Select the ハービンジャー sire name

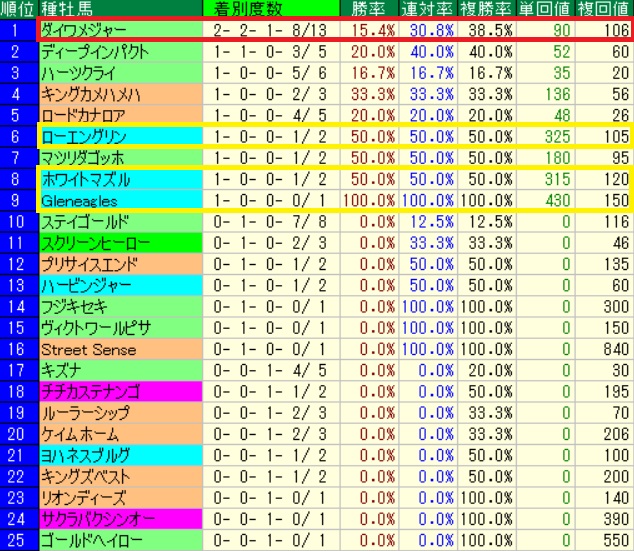click(86, 285)
